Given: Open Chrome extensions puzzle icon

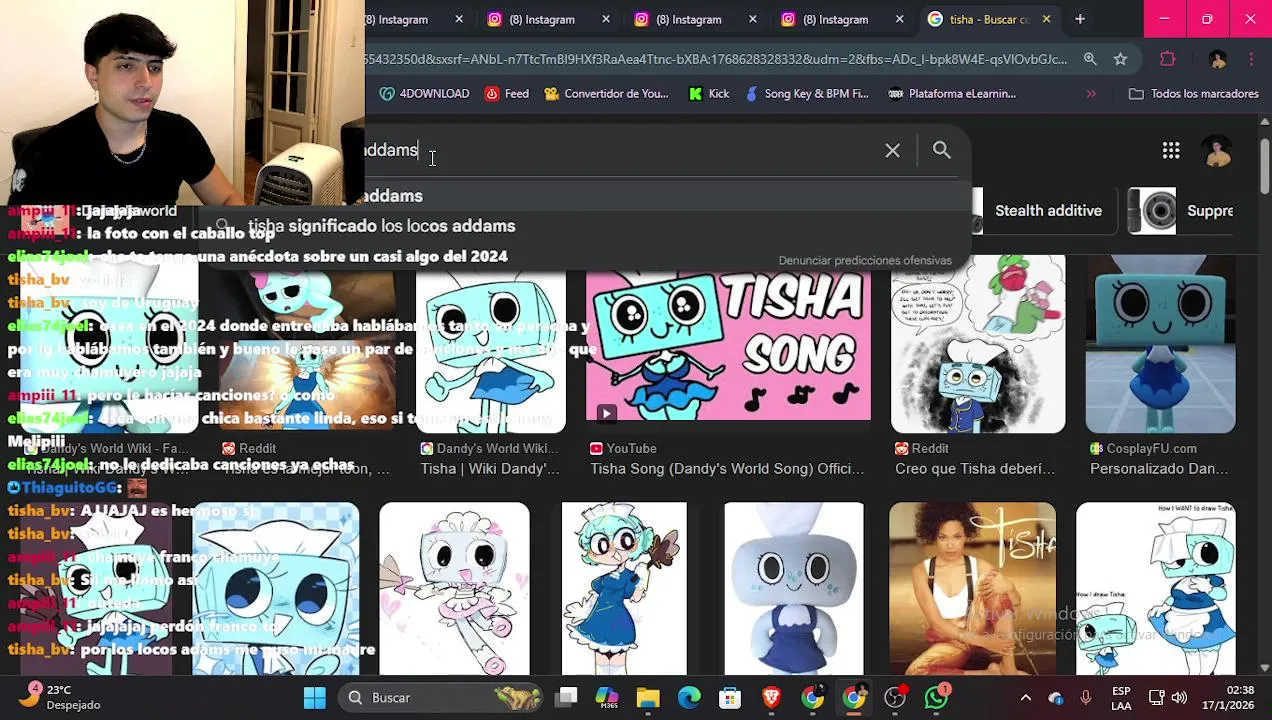Looking at the screenshot, I should click(x=1167, y=59).
